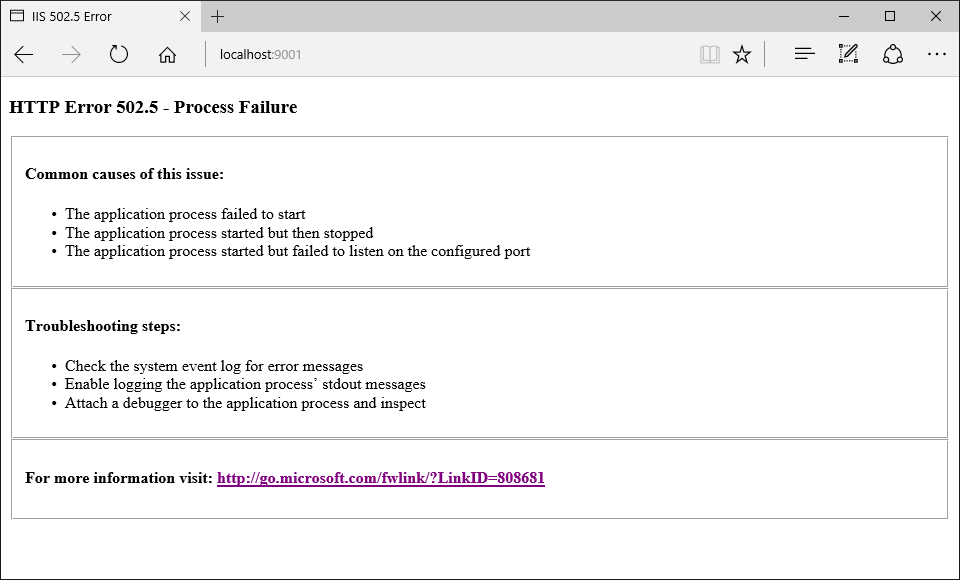Start a Web Note on this page
The height and width of the screenshot is (580, 960).
(x=848, y=54)
